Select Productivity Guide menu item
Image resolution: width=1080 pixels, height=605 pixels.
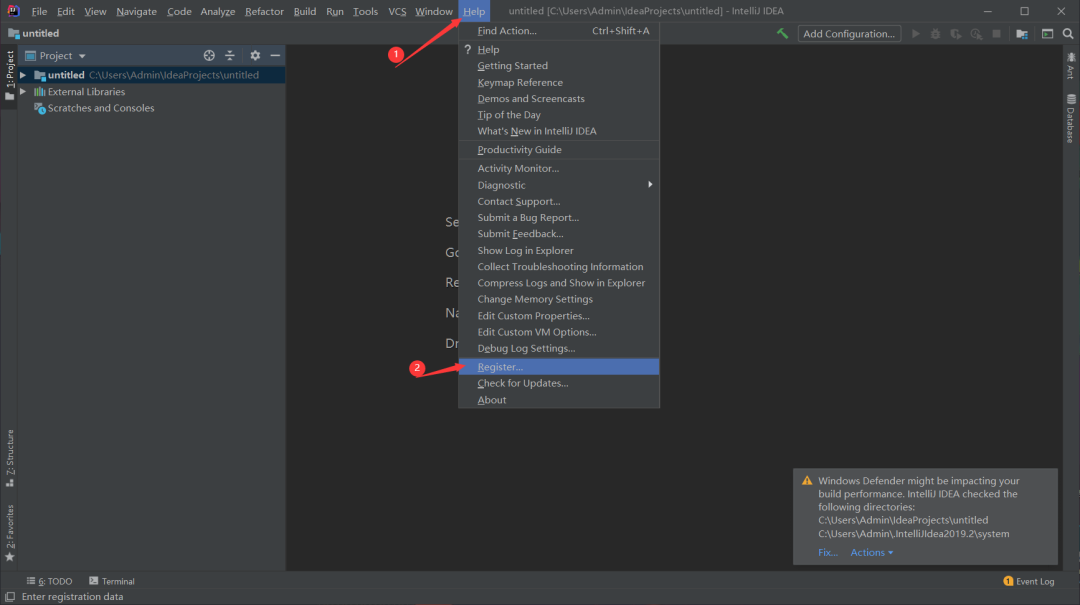point(559,150)
